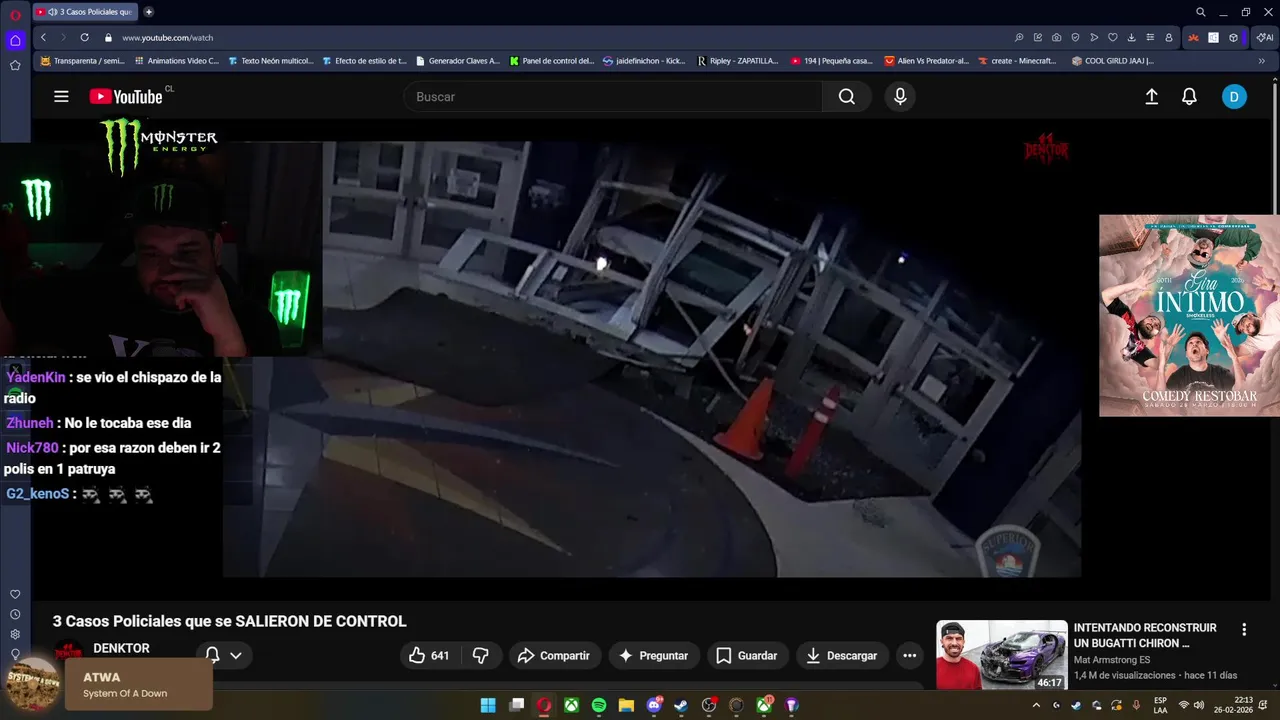Open Opera main menu logo icon
Image resolution: width=1280 pixels, height=720 pixels.
tap(15, 14)
